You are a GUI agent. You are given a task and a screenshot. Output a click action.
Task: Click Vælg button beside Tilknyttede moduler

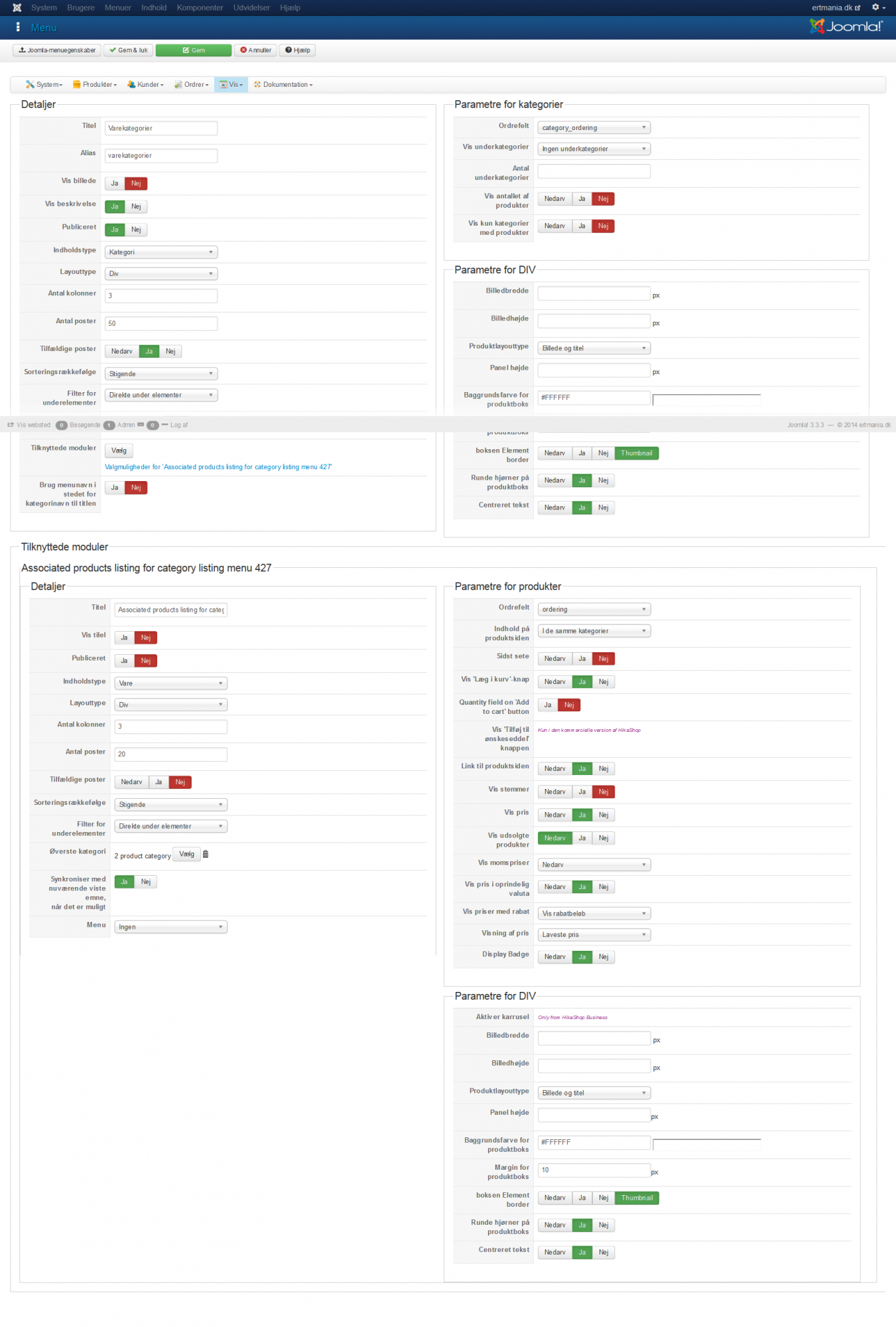point(119,451)
